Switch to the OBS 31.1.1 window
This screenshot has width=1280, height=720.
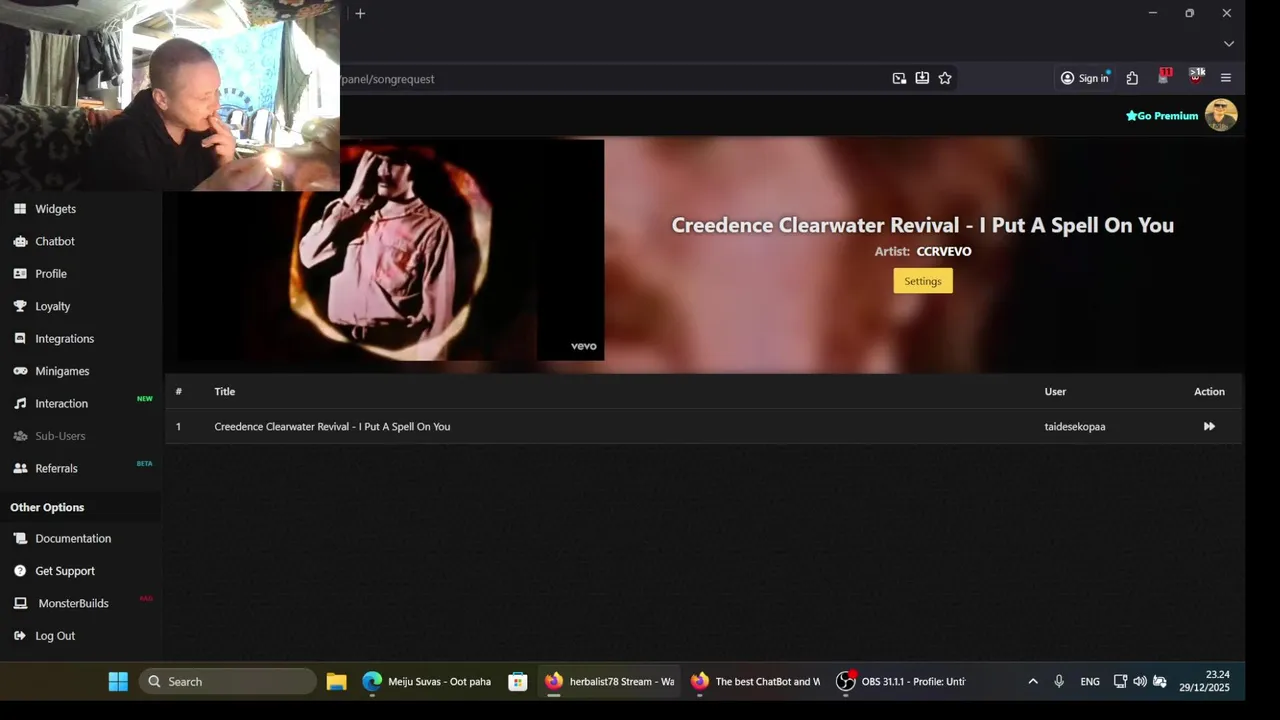pyautogui.click(x=901, y=682)
